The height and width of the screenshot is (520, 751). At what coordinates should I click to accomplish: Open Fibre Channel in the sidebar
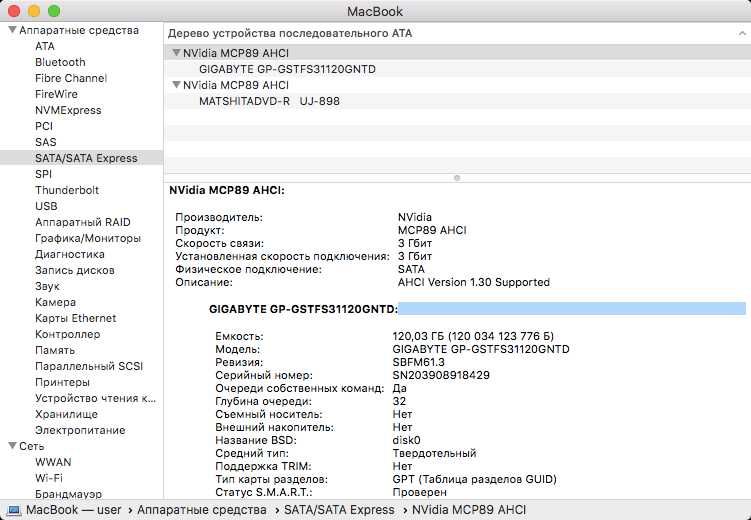coord(71,78)
